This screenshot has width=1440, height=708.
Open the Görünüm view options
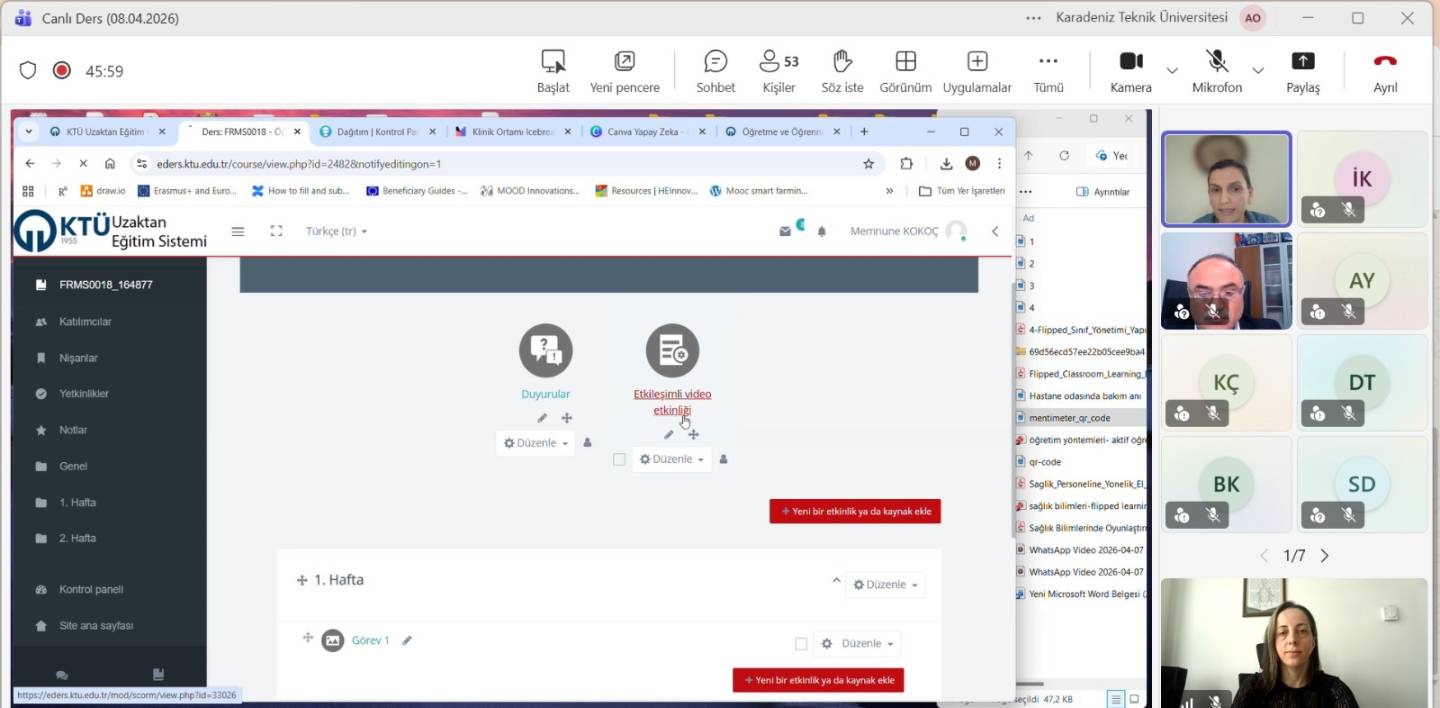point(905,71)
